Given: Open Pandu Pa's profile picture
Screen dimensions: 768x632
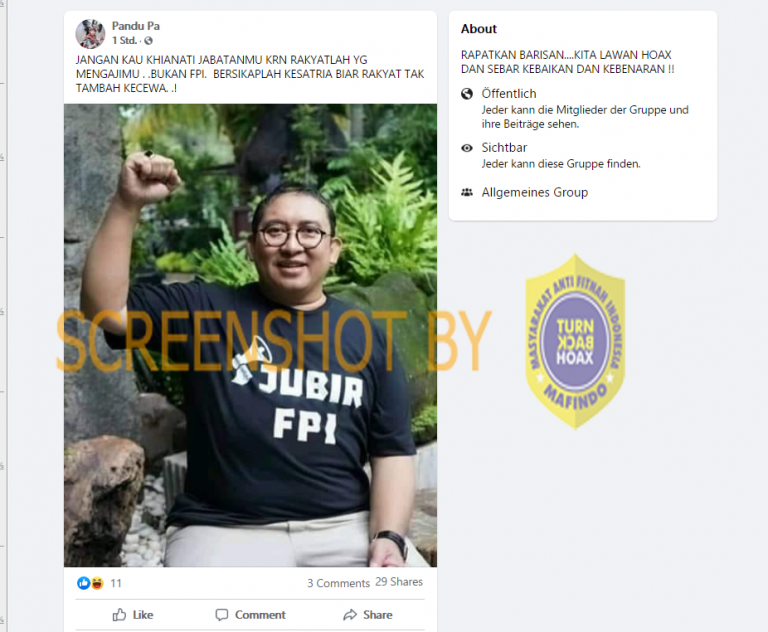Looking at the screenshot, I should [x=90, y=33].
